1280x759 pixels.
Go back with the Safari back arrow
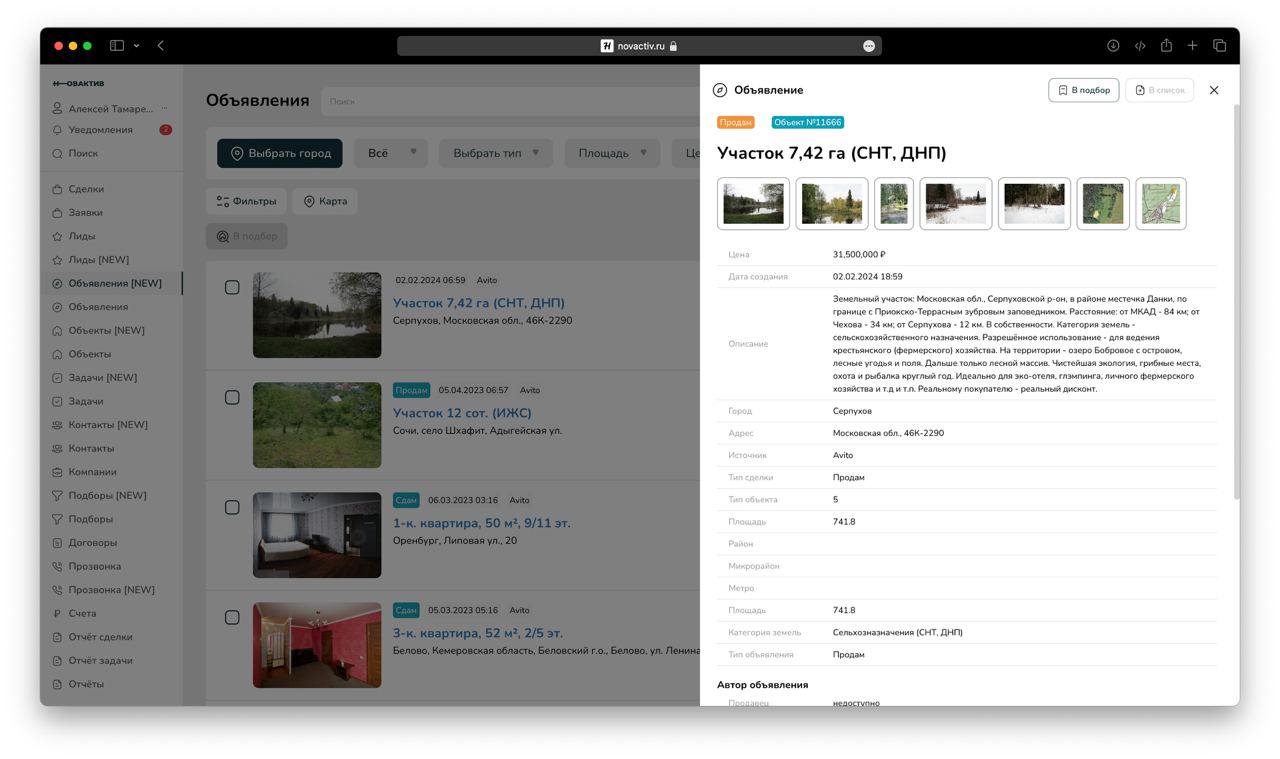tap(161, 45)
